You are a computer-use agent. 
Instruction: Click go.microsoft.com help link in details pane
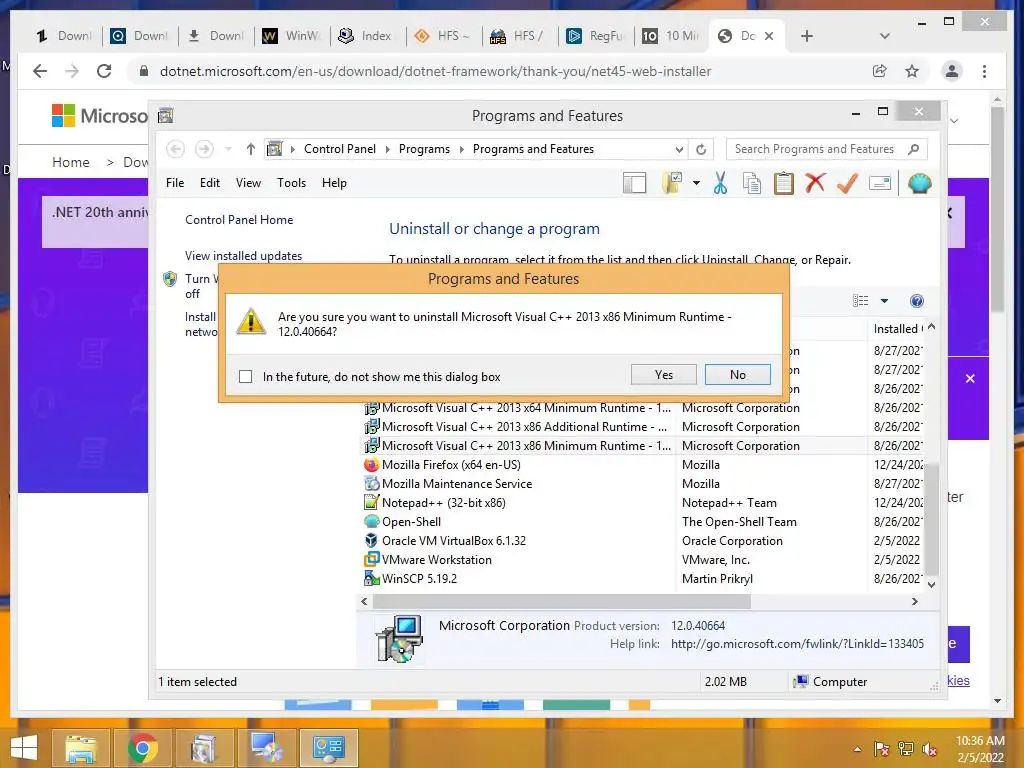(x=797, y=644)
